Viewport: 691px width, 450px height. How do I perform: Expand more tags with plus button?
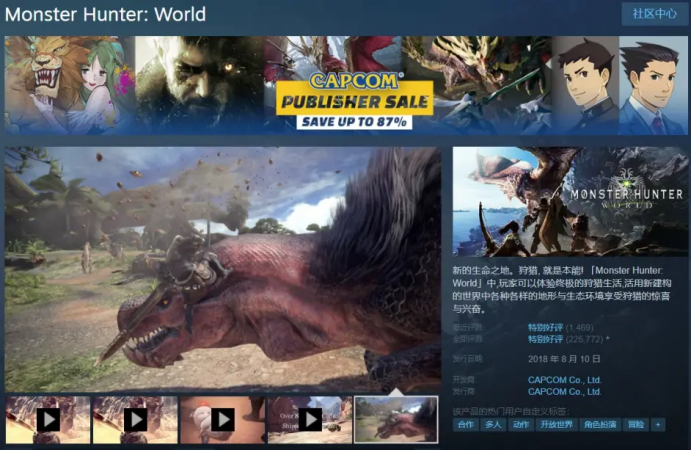[x=658, y=425]
